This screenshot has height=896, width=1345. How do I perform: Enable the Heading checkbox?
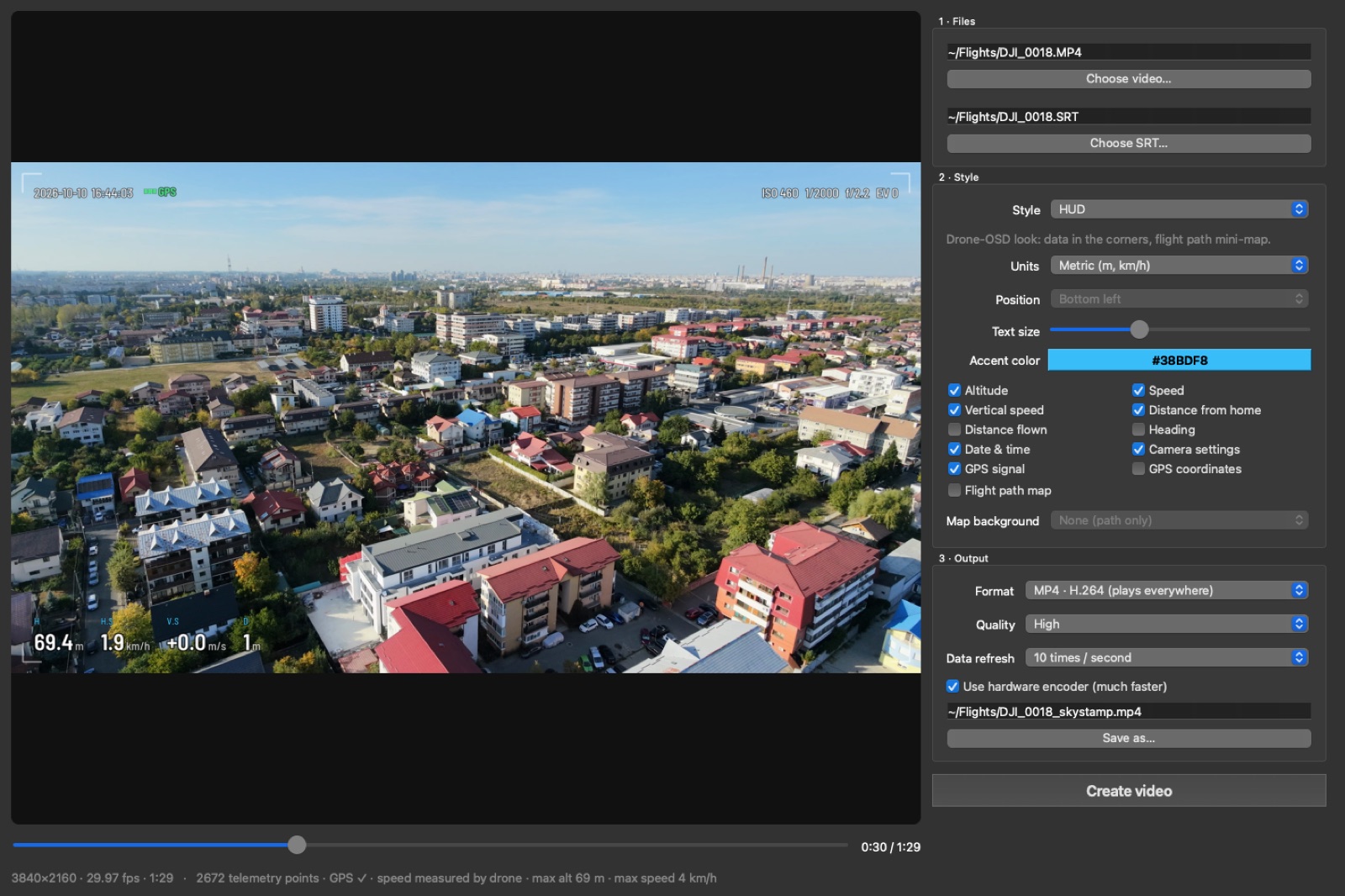point(1138,430)
